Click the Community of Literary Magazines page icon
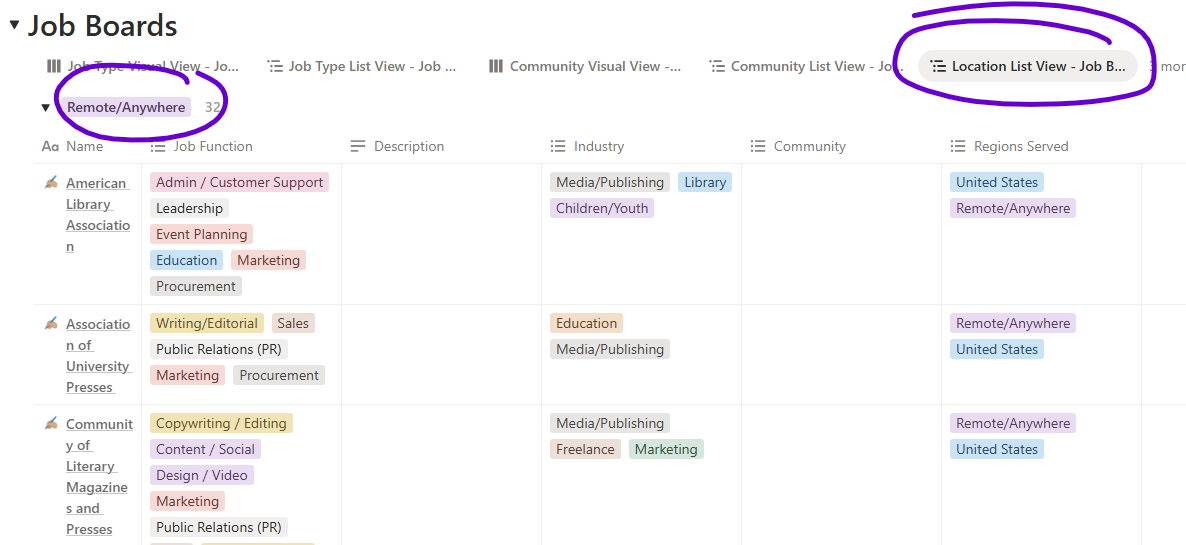 pyautogui.click(x=51, y=423)
